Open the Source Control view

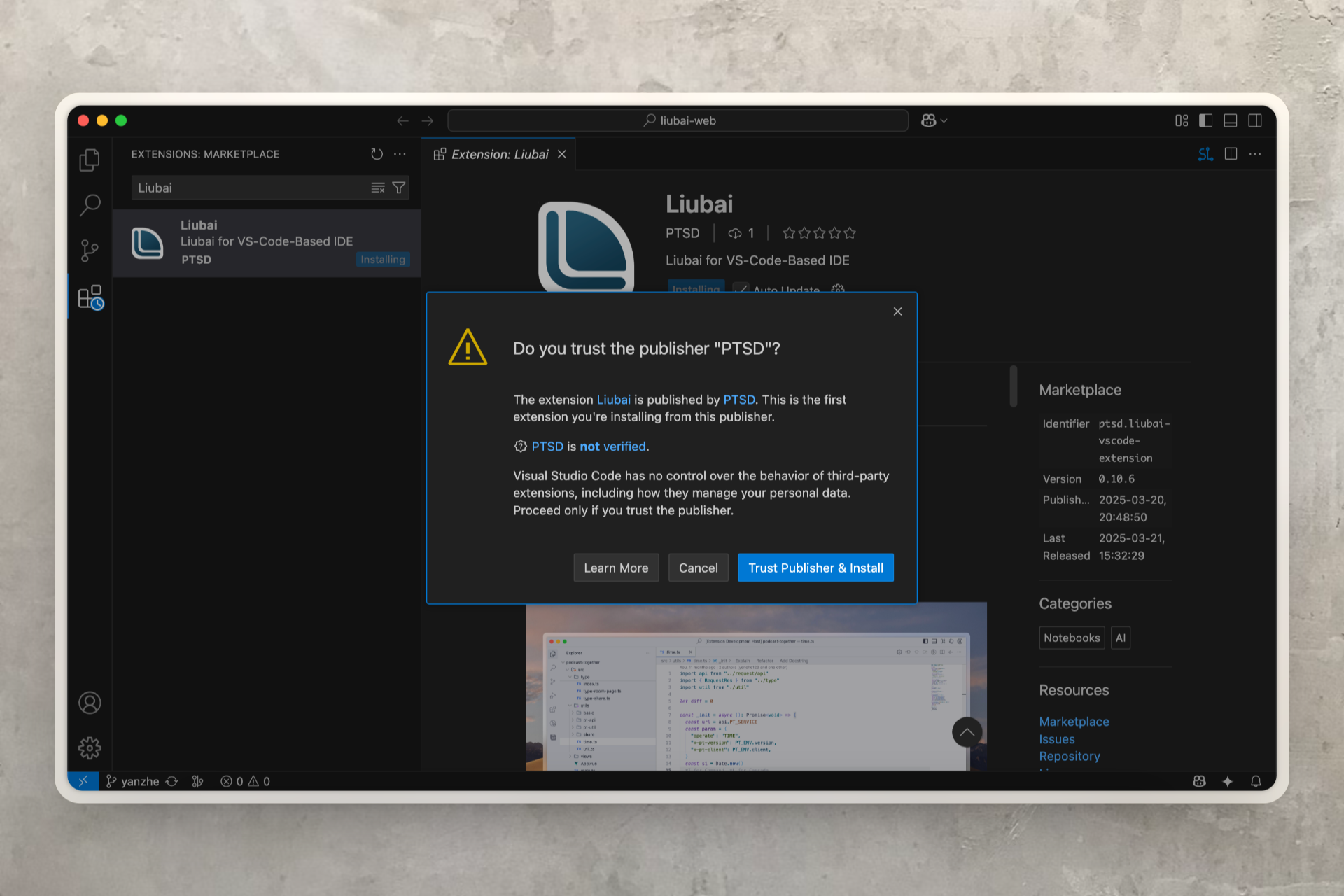(90, 251)
